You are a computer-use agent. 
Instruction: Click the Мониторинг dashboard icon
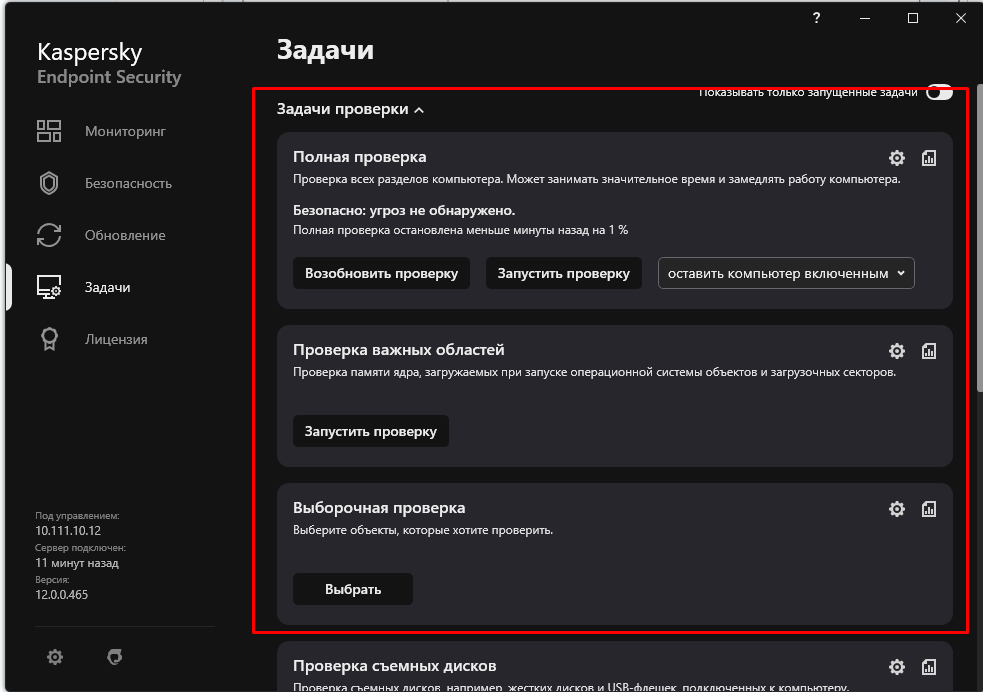[49, 131]
